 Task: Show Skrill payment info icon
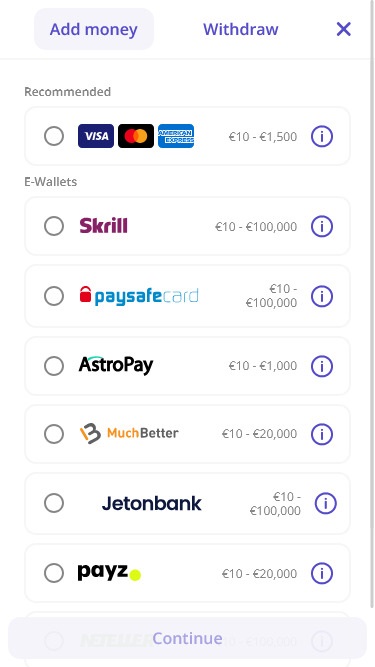pos(321,226)
